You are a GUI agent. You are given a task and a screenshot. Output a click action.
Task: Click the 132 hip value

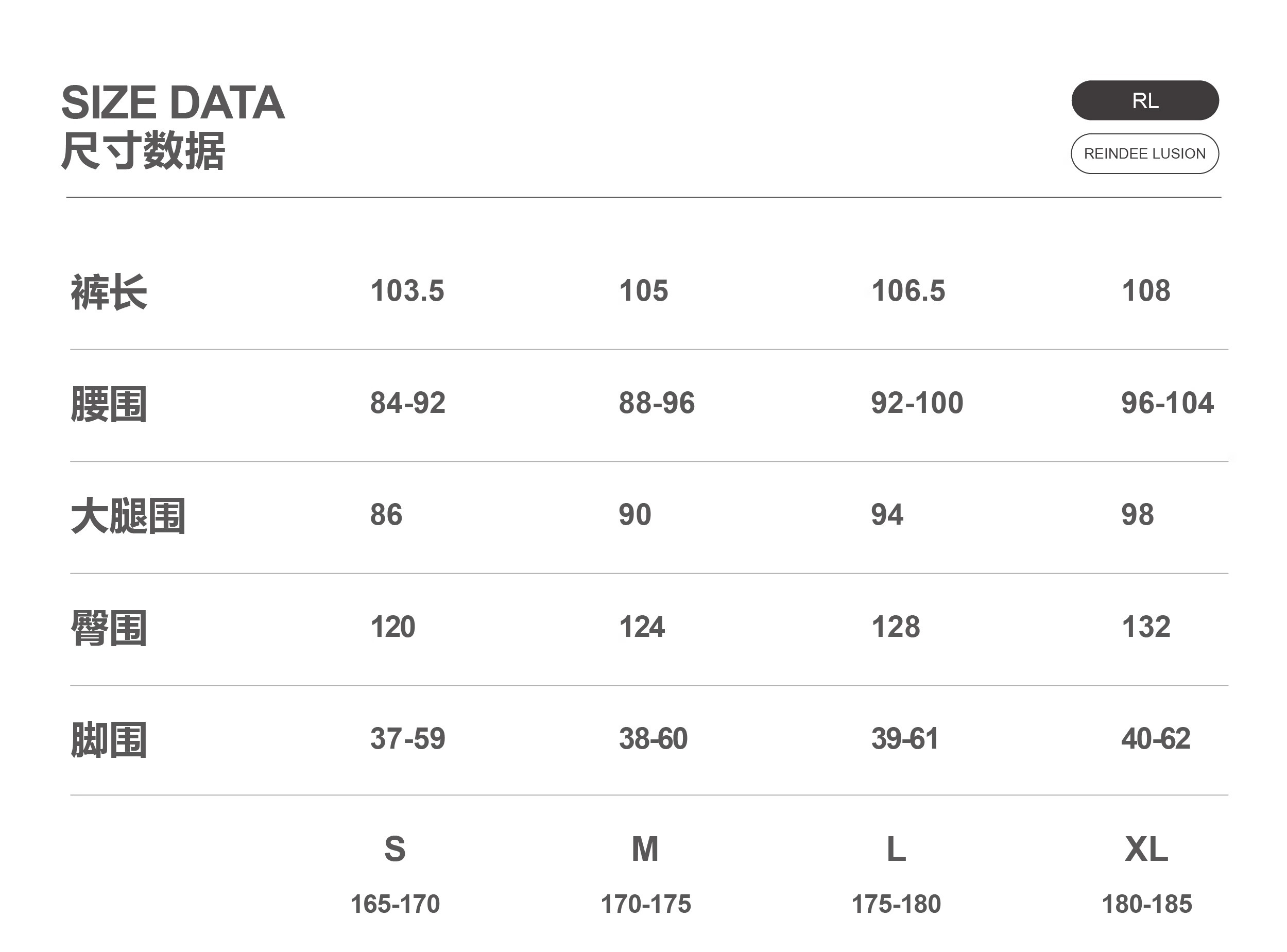click(1146, 627)
